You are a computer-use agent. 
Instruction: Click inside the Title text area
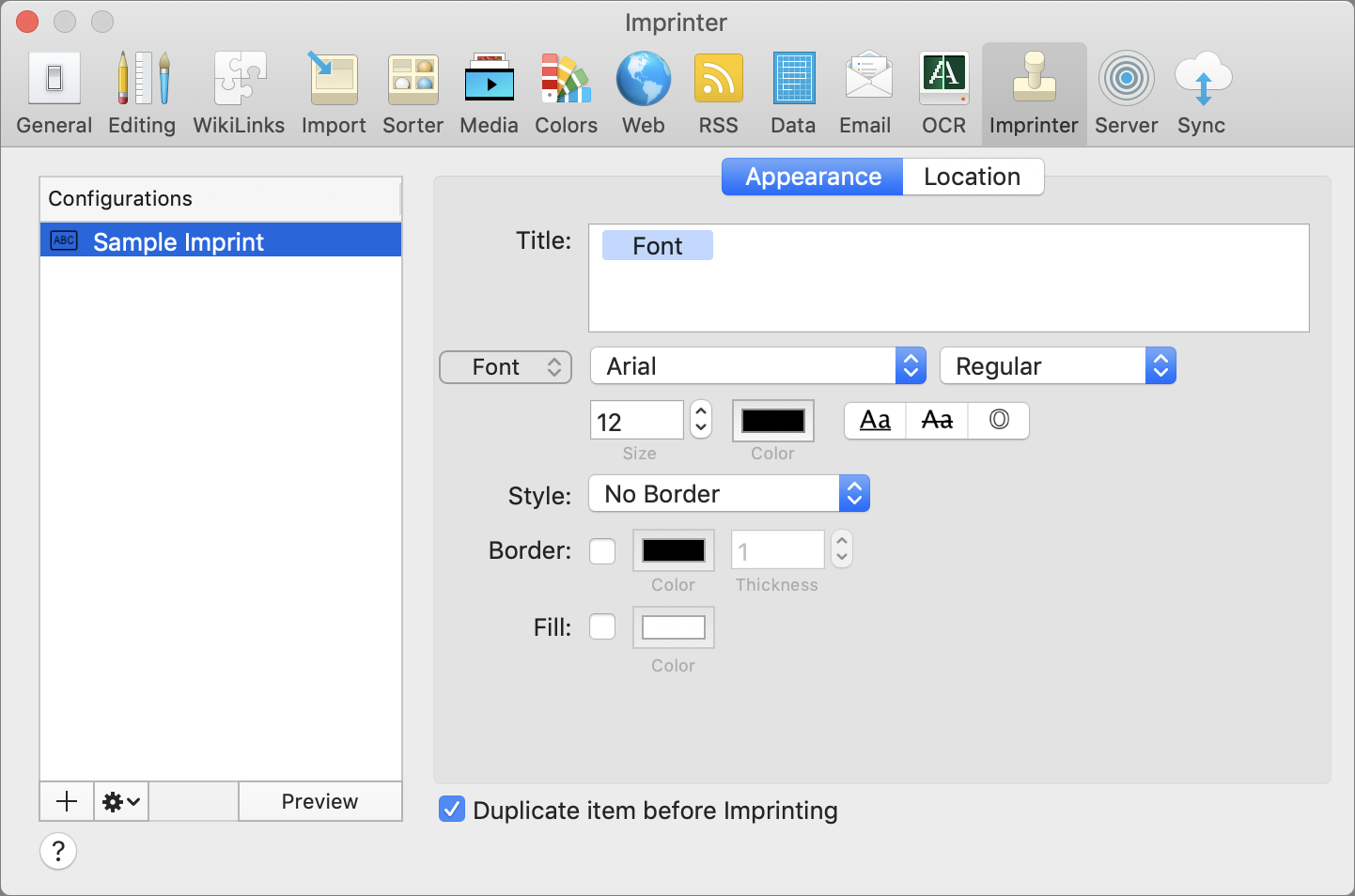[949, 278]
